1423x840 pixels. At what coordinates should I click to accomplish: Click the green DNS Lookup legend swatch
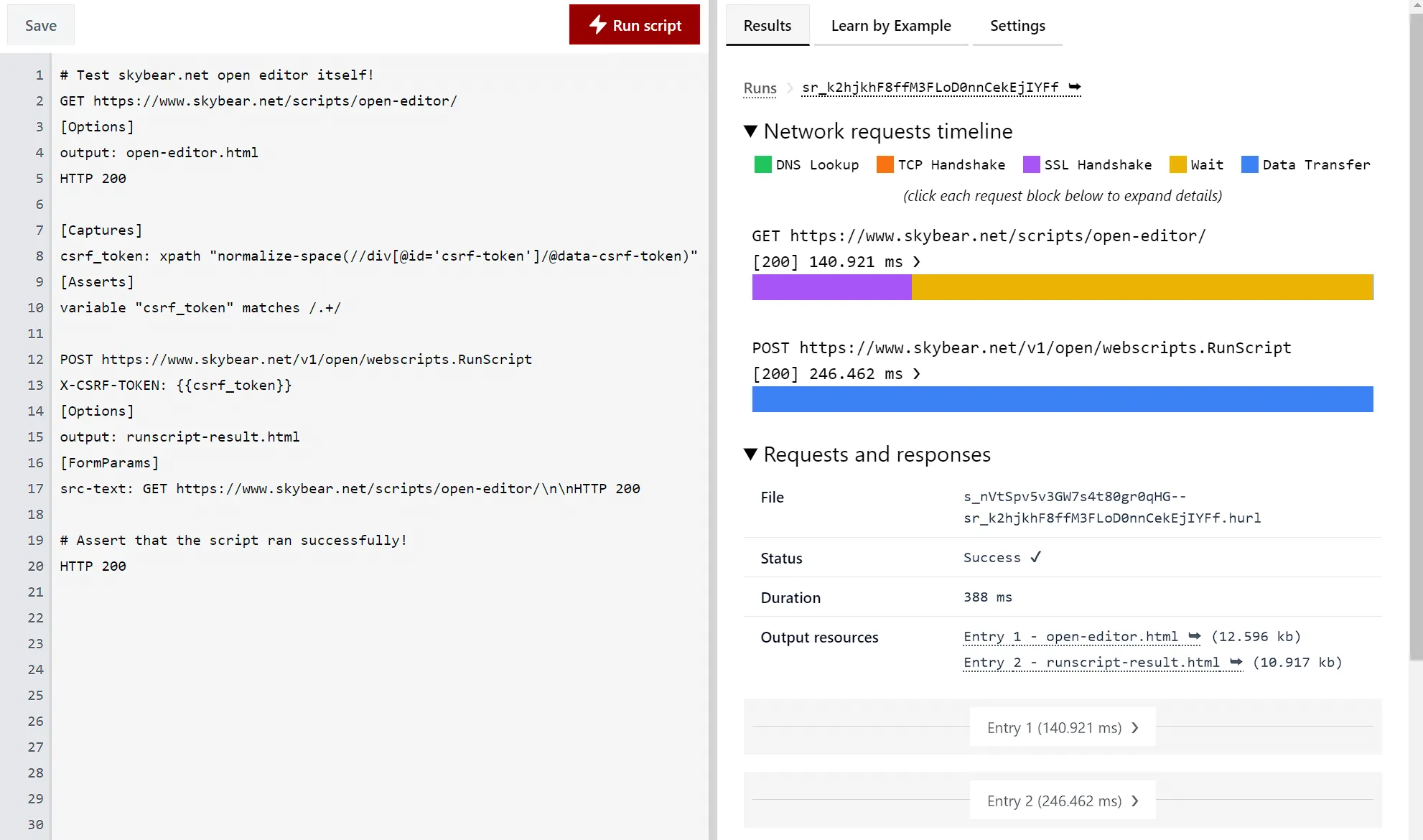click(x=763, y=164)
